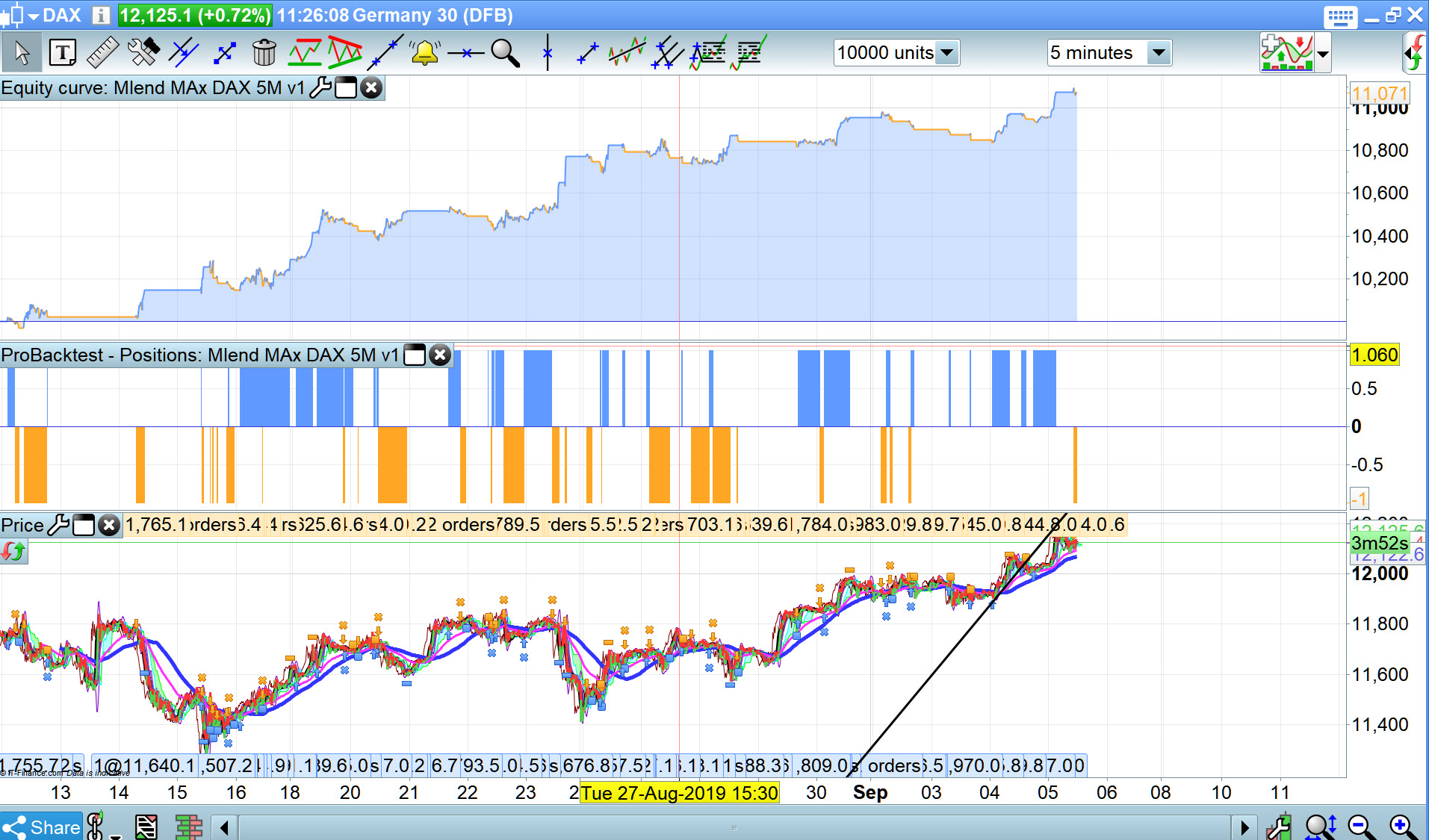
Task: Click the trash can delete-objects icon
Action: (x=264, y=53)
